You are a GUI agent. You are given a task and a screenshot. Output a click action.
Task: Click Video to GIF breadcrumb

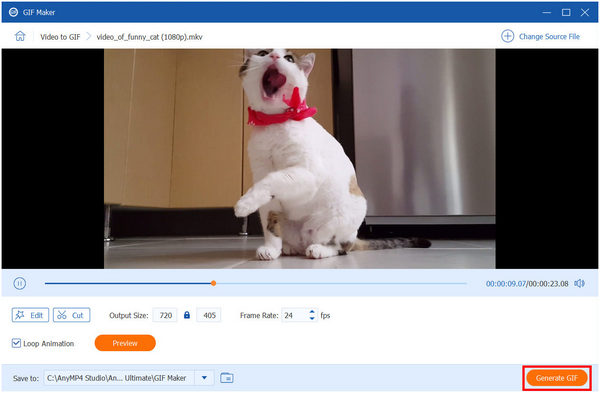point(60,37)
